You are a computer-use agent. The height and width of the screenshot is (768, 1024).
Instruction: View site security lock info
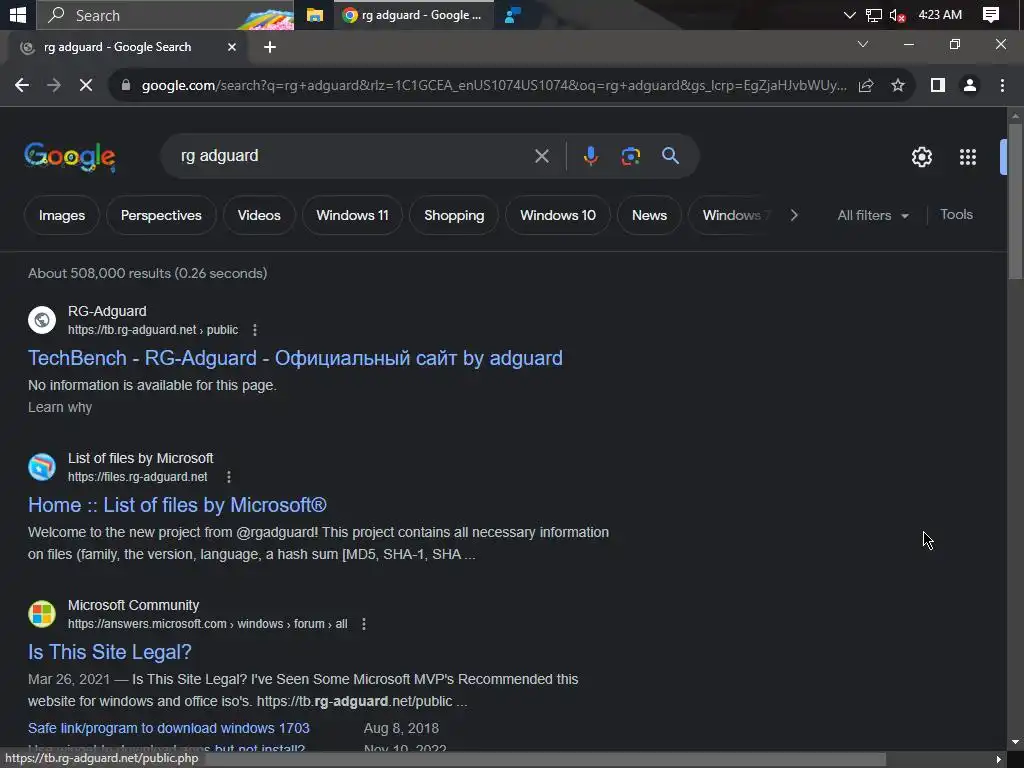point(126,85)
